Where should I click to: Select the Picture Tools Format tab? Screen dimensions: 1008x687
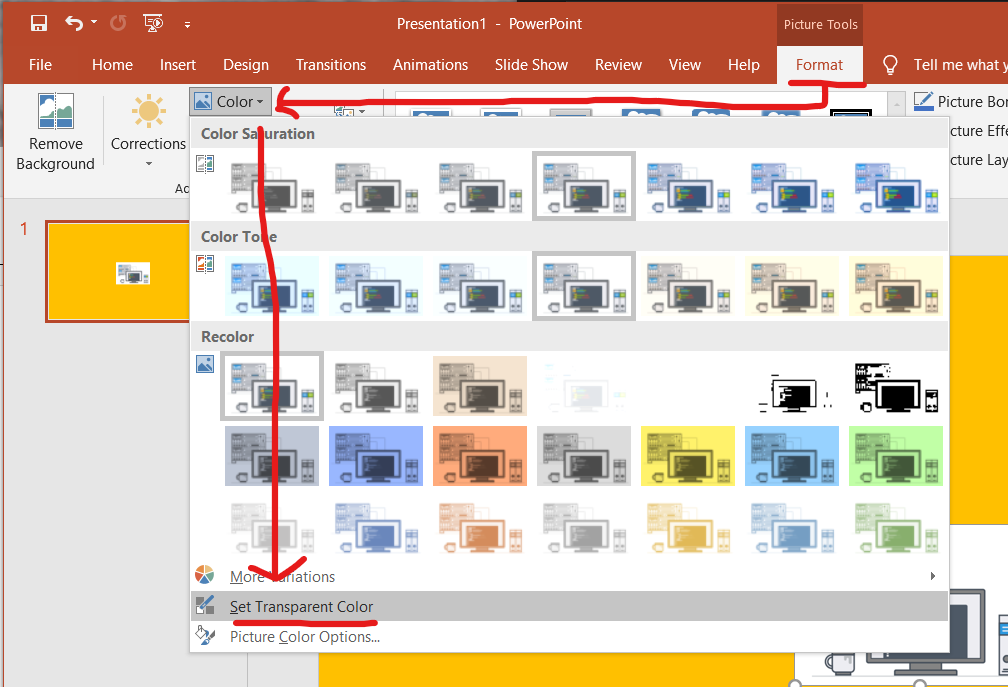coord(819,65)
